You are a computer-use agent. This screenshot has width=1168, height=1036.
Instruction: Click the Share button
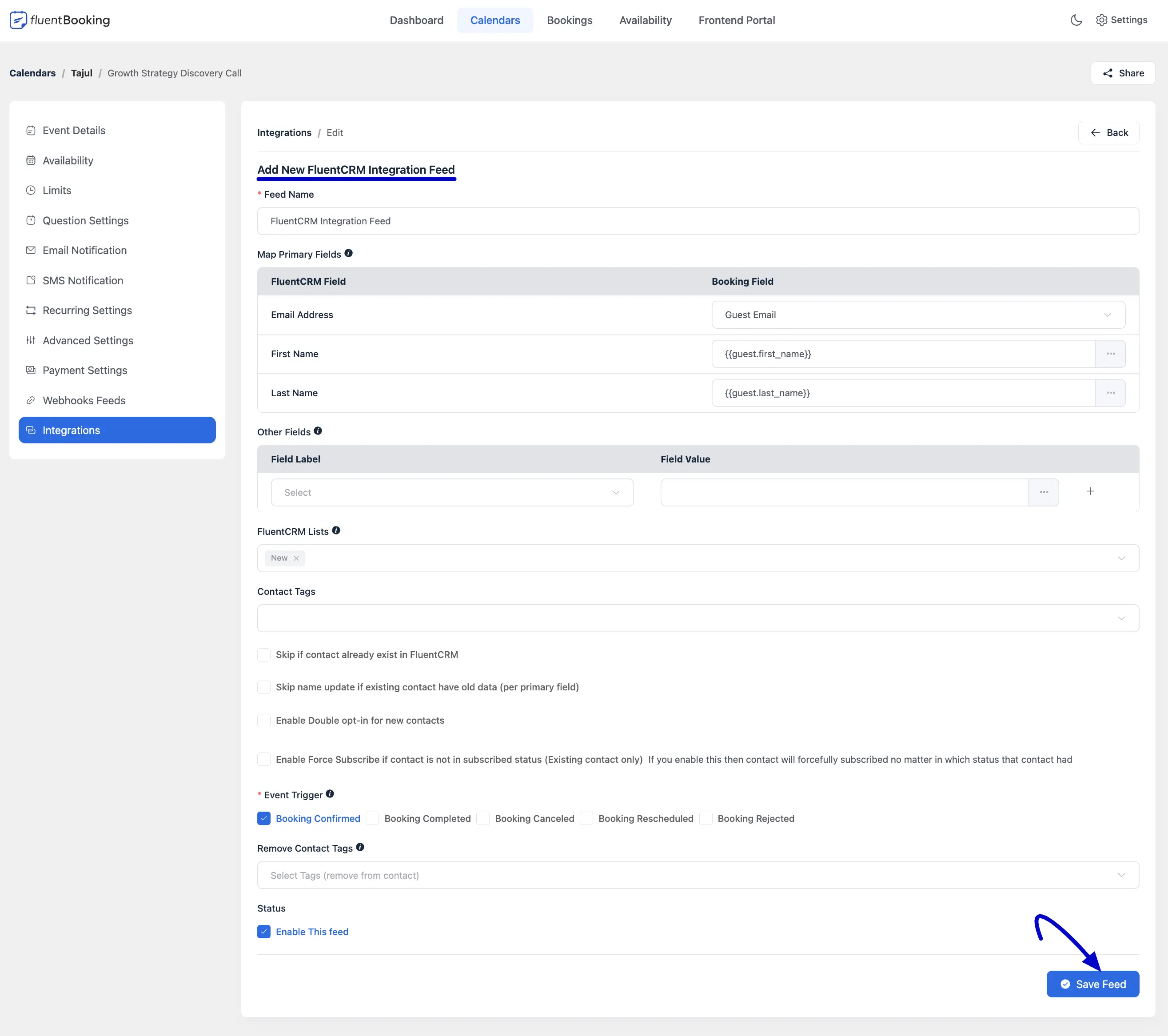pyautogui.click(x=1123, y=73)
